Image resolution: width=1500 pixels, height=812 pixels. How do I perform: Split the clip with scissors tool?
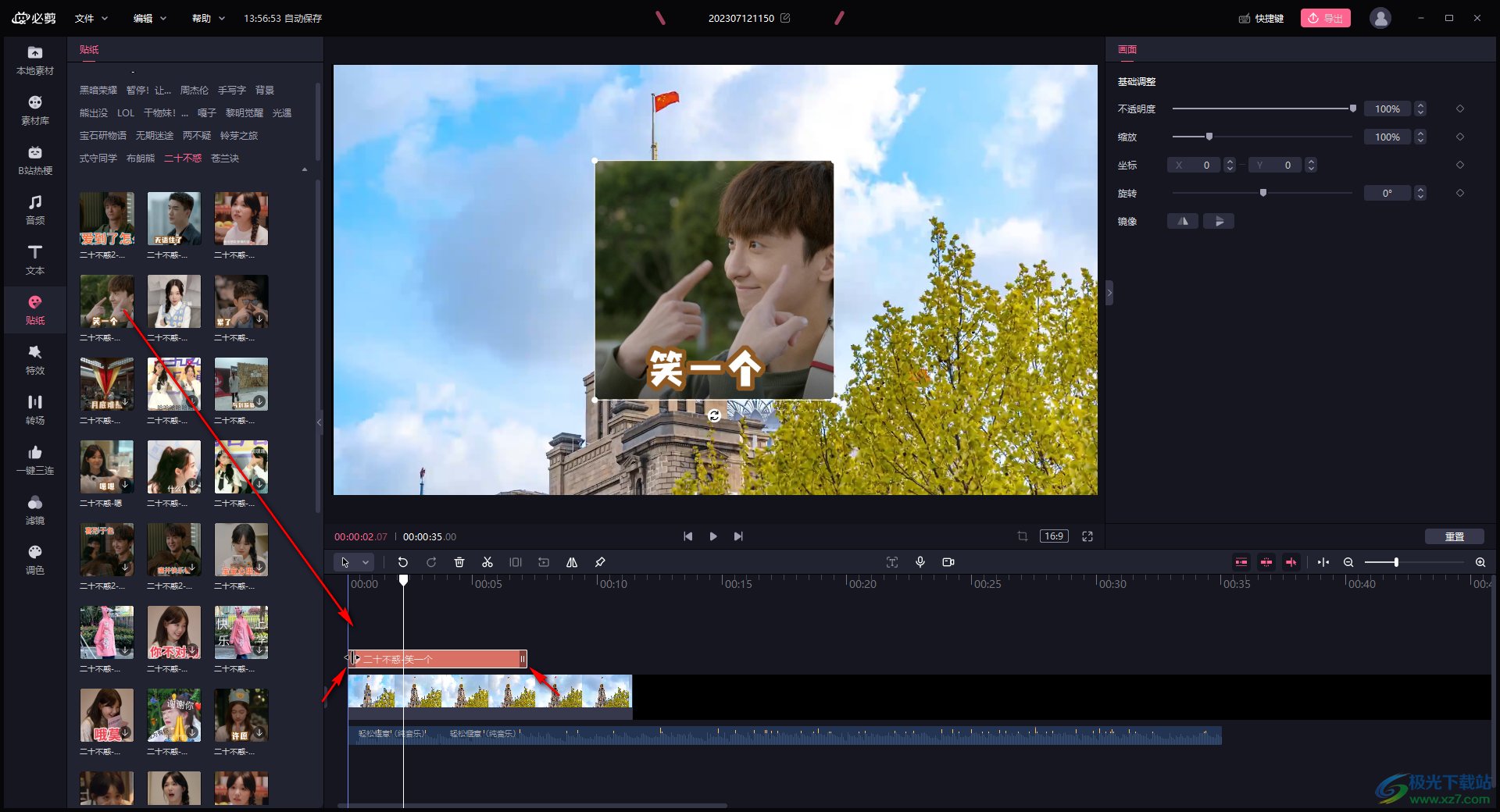487,562
